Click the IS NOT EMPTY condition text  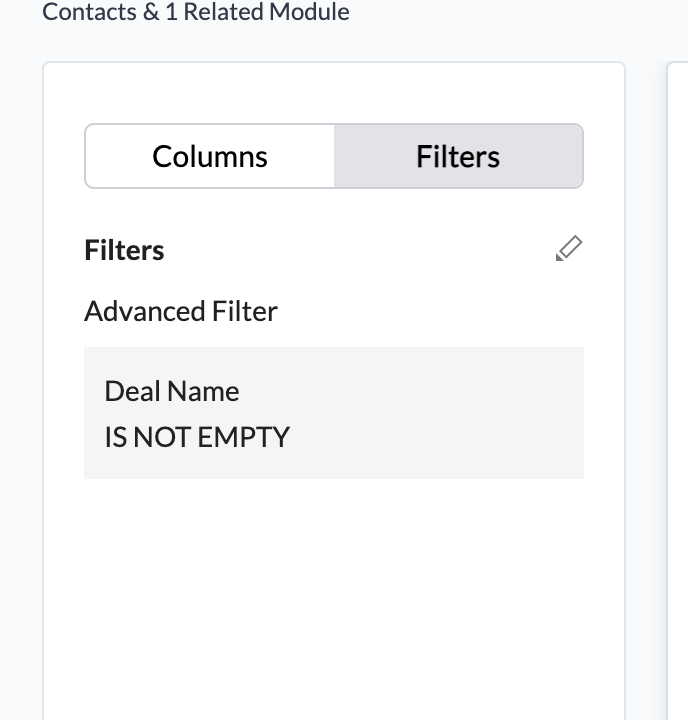[197, 436]
